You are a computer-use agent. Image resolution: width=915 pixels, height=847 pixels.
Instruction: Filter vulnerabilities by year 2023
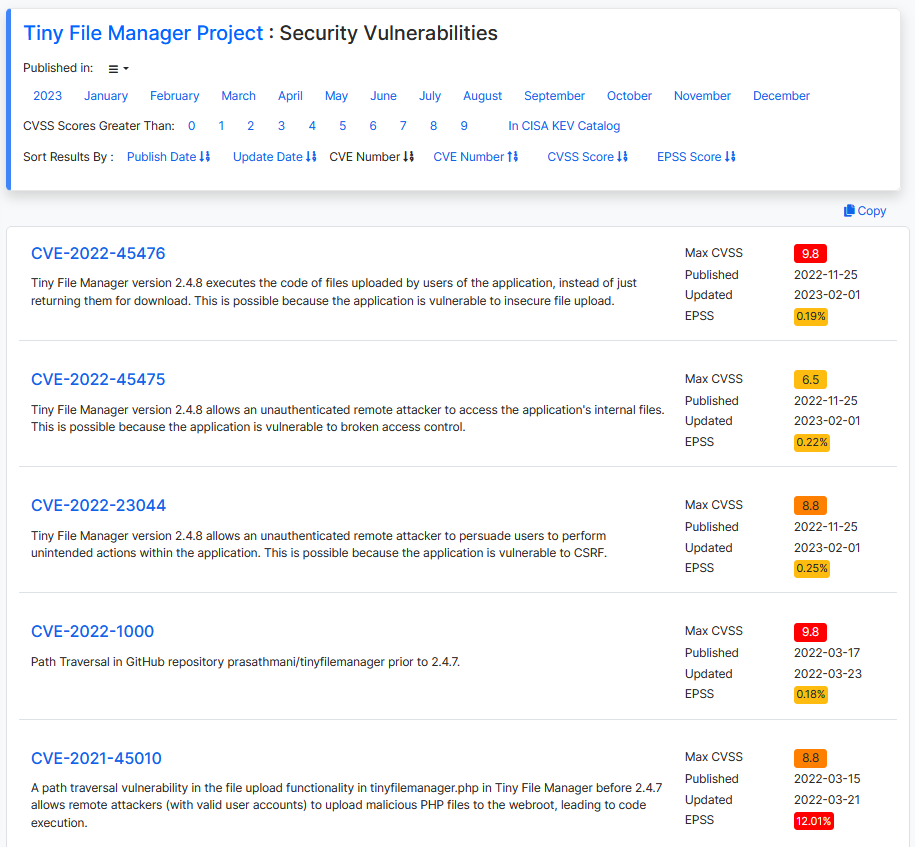47,96
